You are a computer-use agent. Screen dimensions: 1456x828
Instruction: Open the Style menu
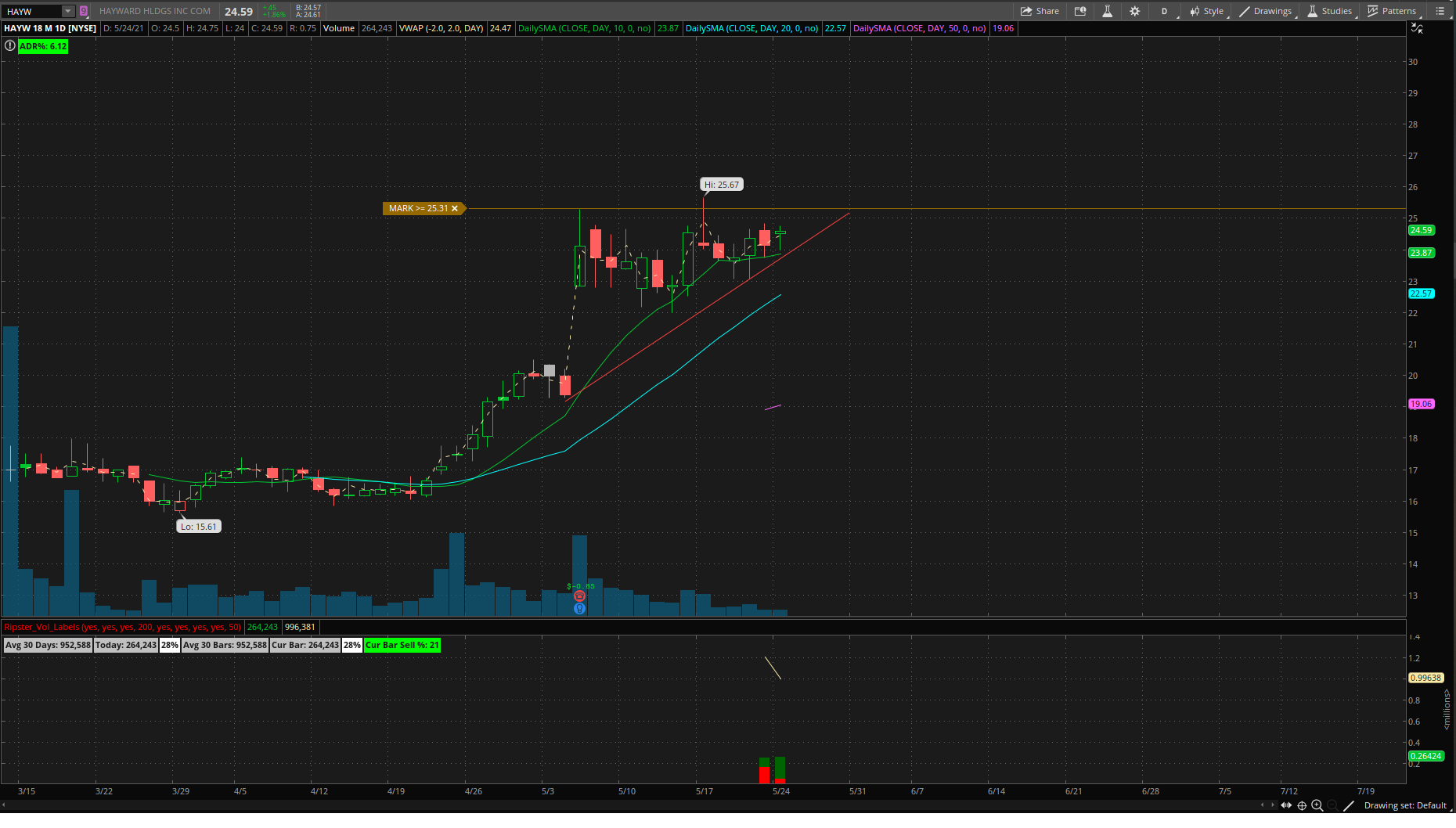pyautogui.click(x=1207, y=11)
